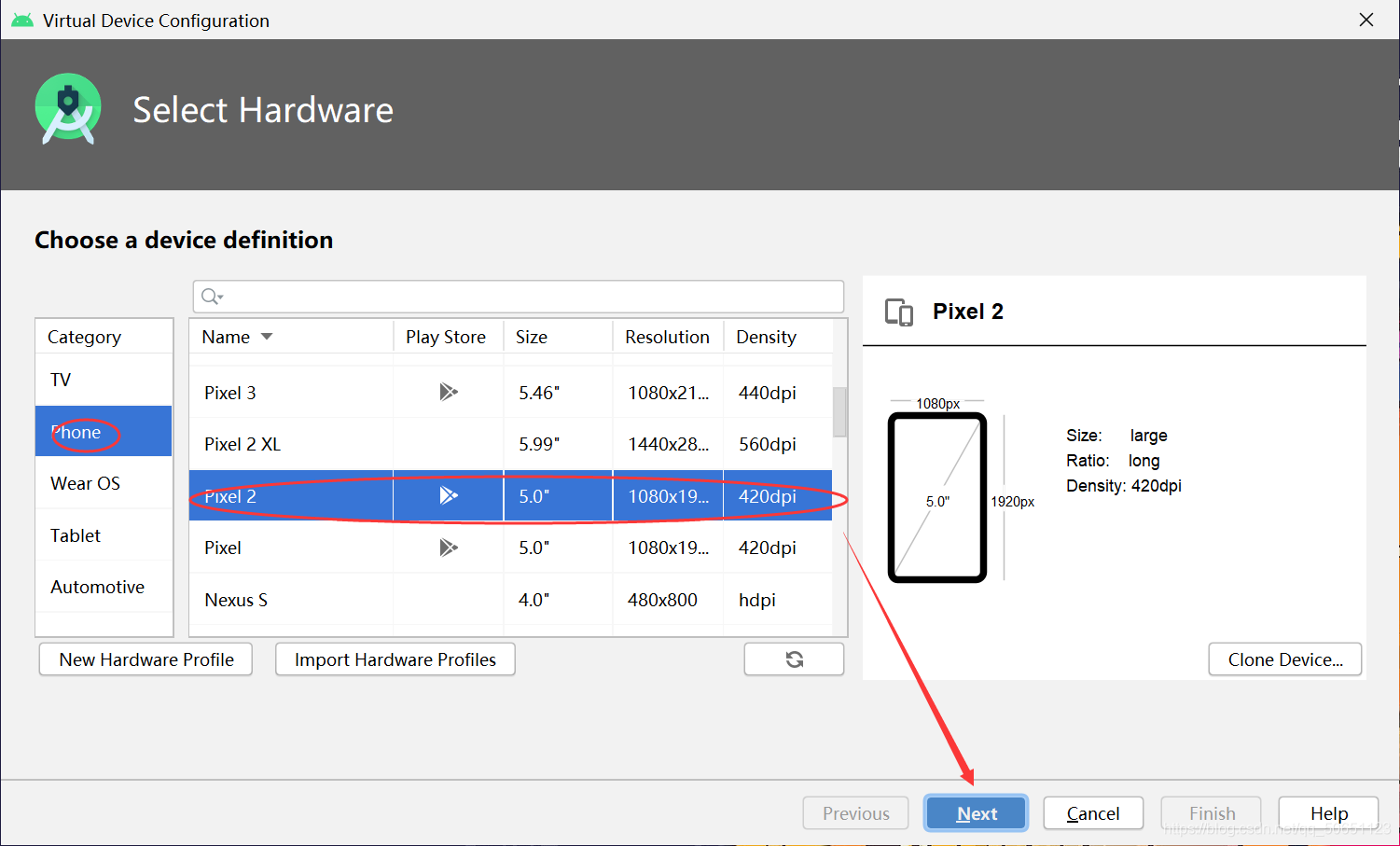Click the device icon beside Pixel 2 title
The width and height of the screenshot is (1400, 846).
click(x=899, y=312)
